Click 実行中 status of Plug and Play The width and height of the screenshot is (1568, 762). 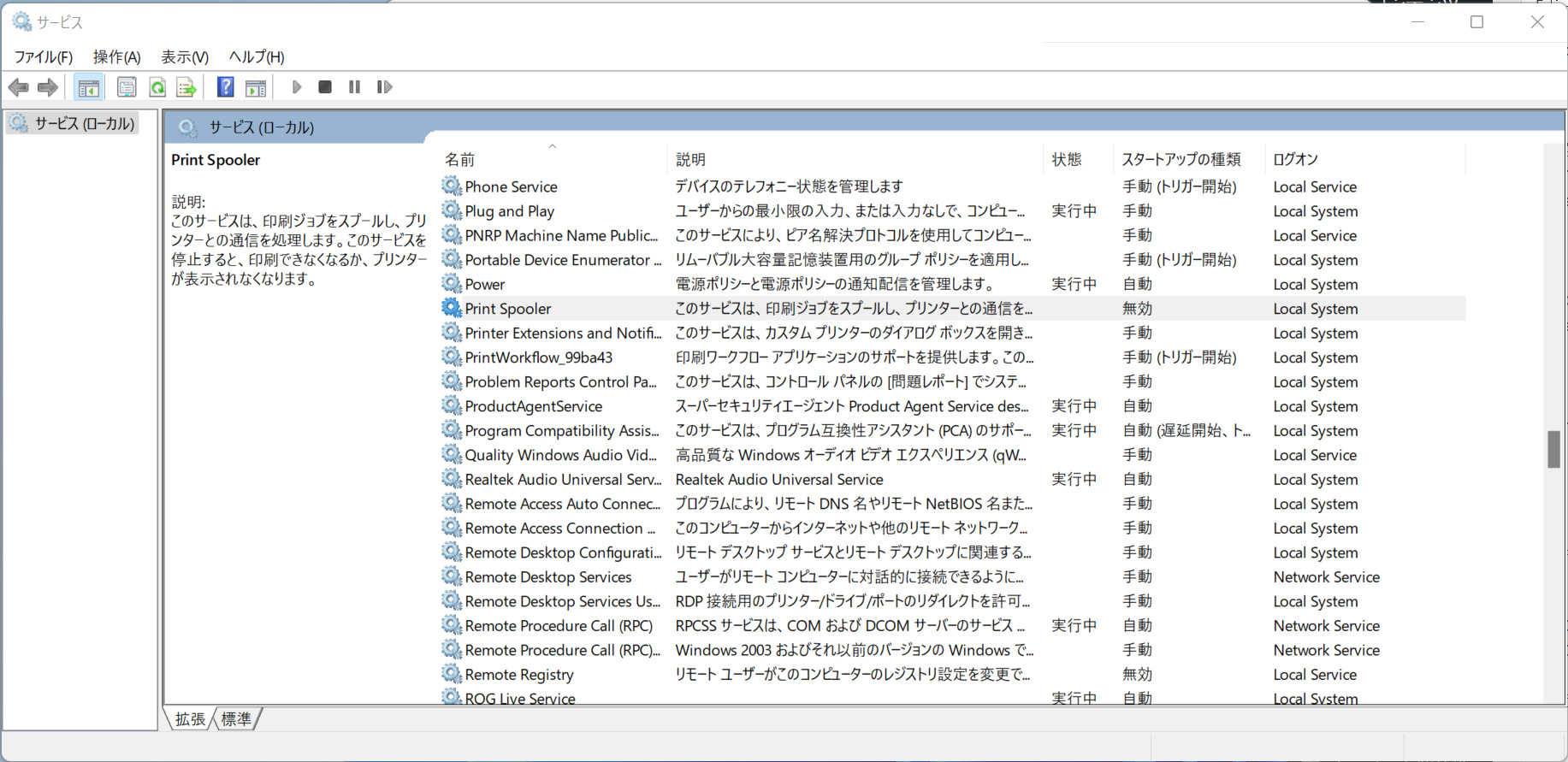pos(1074,210)
